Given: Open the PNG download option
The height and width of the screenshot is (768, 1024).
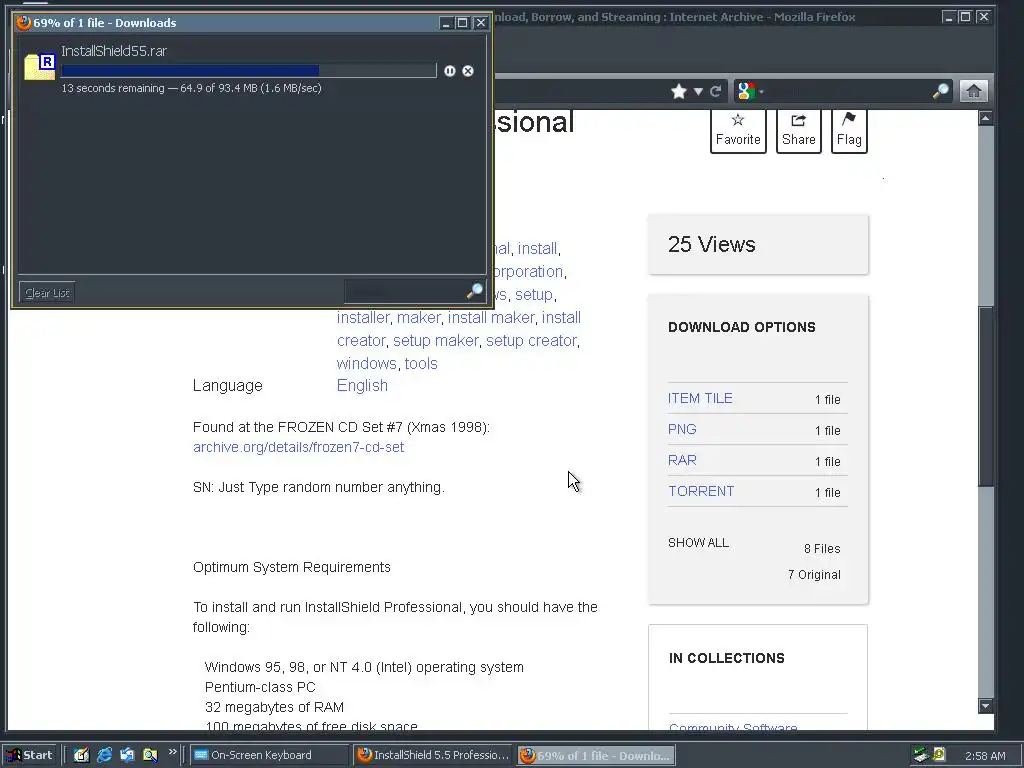Looking at the screenshot, I should pyautogui.click(x=682, y=429).
